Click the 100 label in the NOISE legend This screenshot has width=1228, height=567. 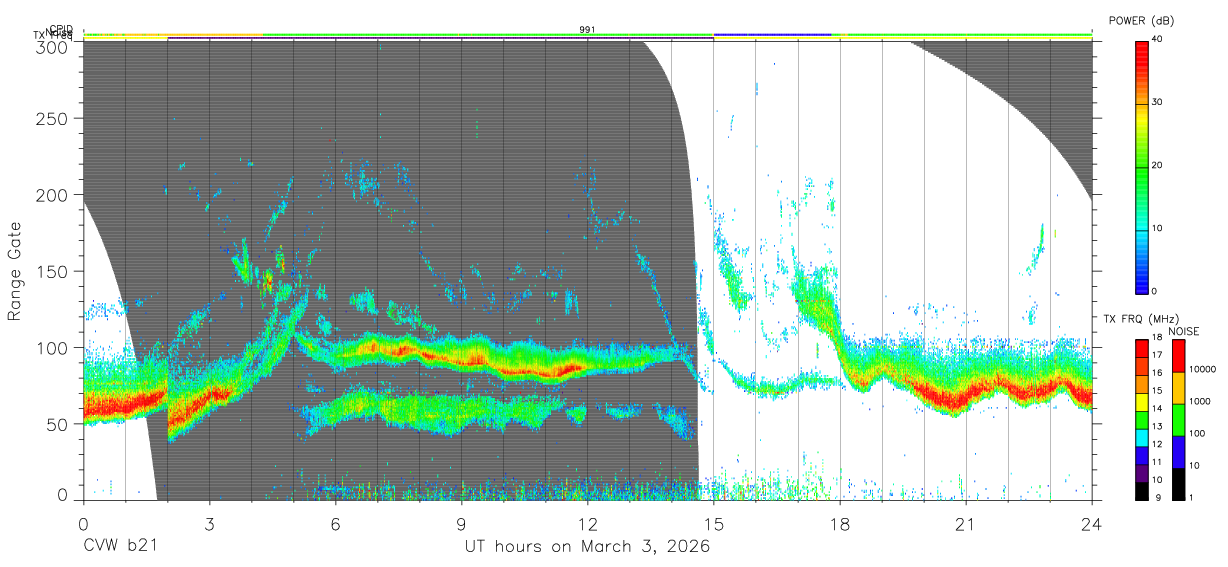coord(1199,434)
